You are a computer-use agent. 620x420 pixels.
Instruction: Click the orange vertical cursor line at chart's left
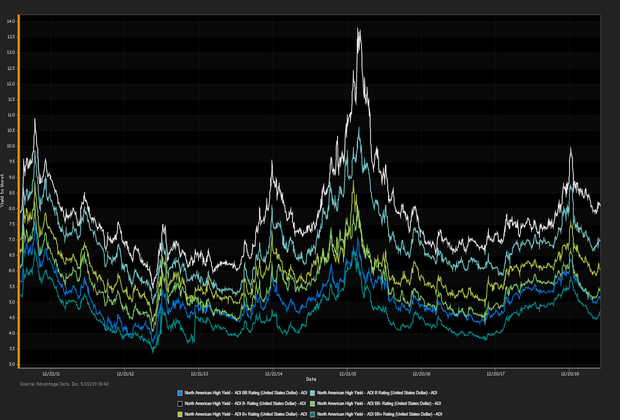tap(19, 191)
